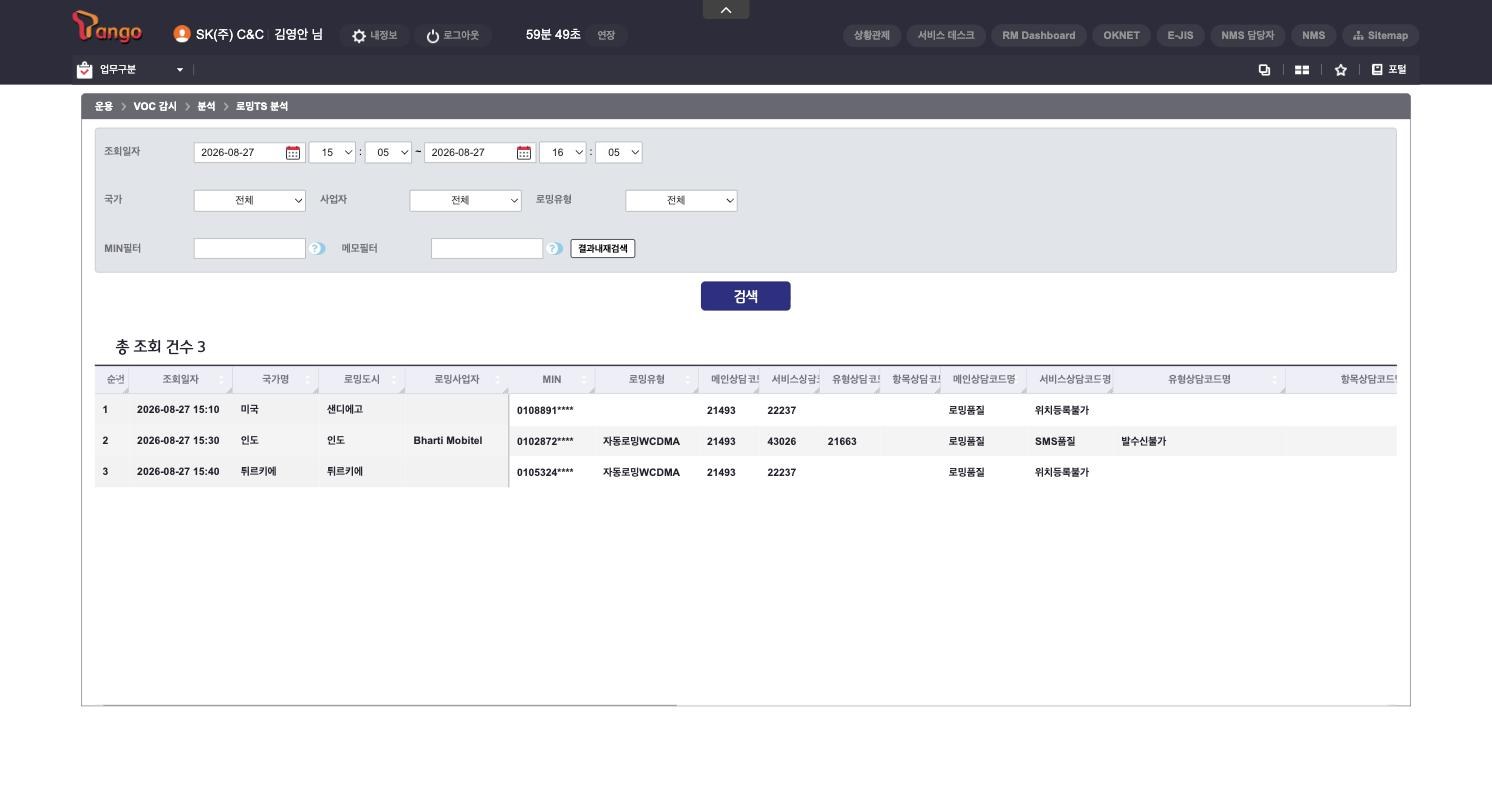Click the Tango logo
1492x812 pixels.
pyautogui.click(x=107, y=28)
